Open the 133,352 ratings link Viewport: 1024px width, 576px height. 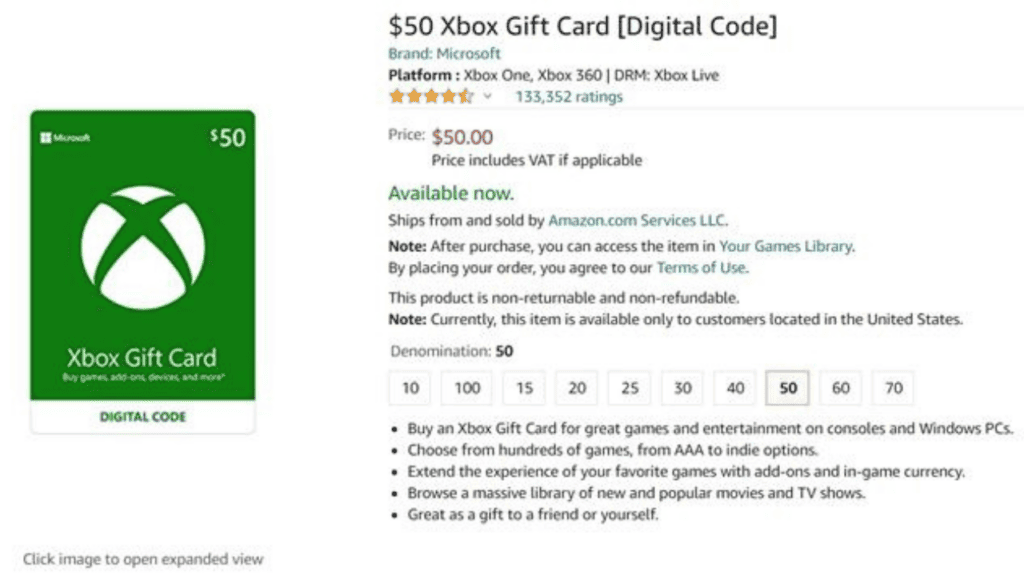click(x=568, y=97)
